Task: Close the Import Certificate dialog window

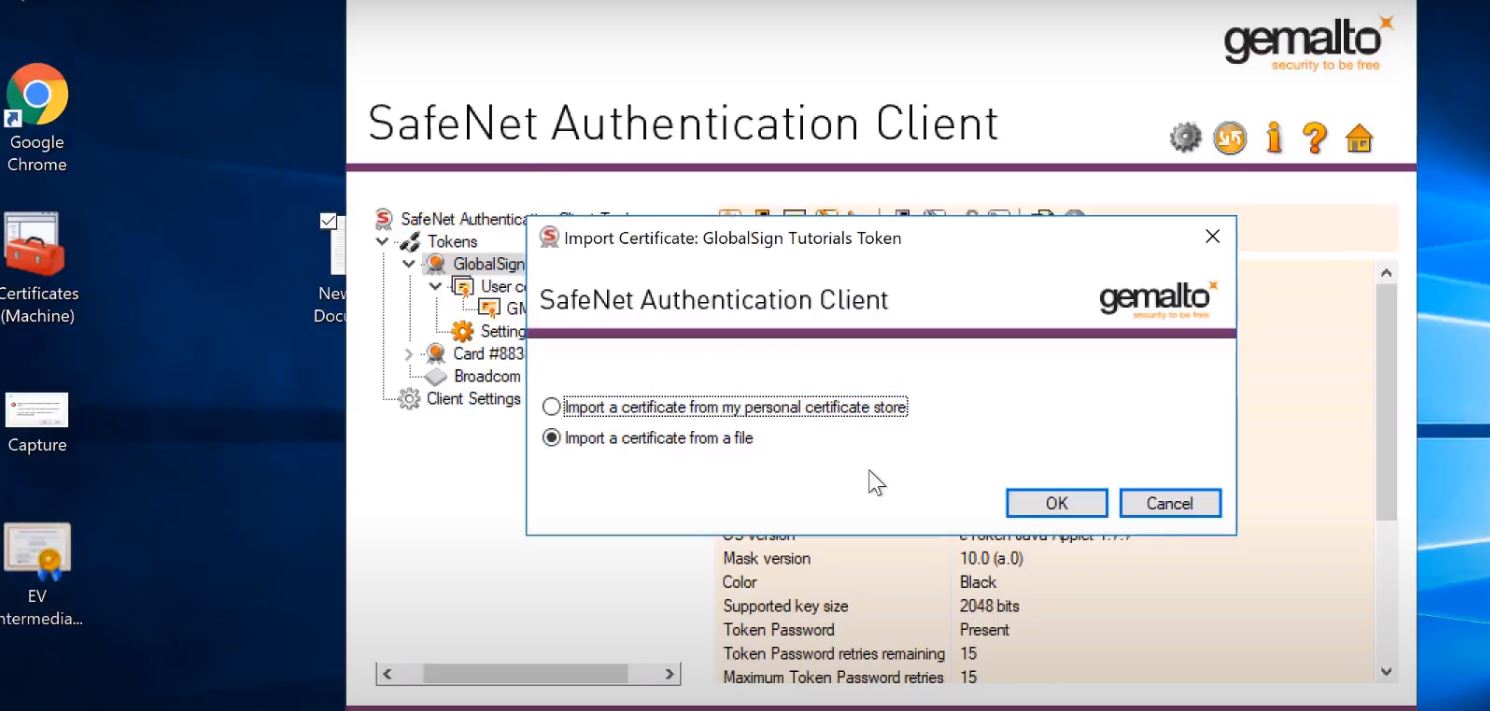Action: tap(1212, 237)
